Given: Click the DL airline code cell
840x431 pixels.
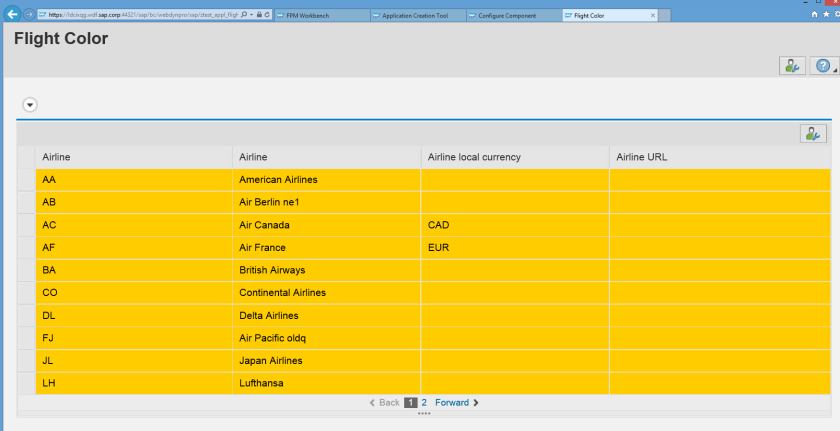Looking at the screenshot, I should pyautogui.click(x=134, y=316).
